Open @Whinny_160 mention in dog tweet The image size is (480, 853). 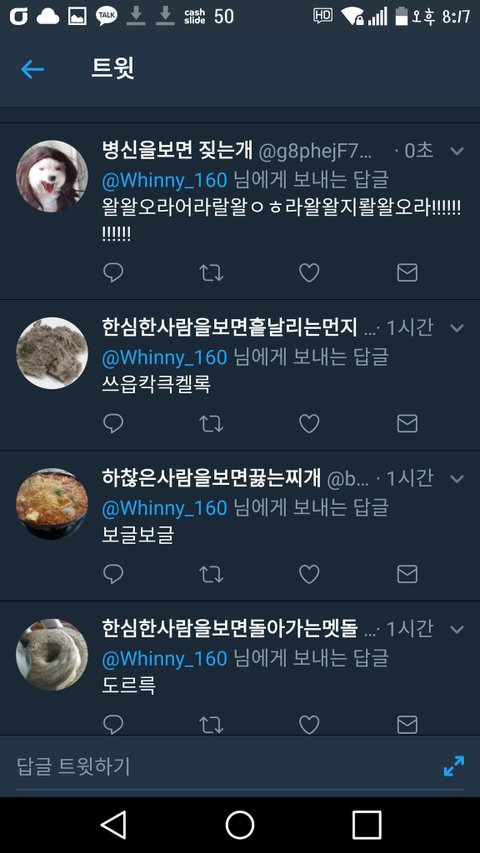click(164, 181)
